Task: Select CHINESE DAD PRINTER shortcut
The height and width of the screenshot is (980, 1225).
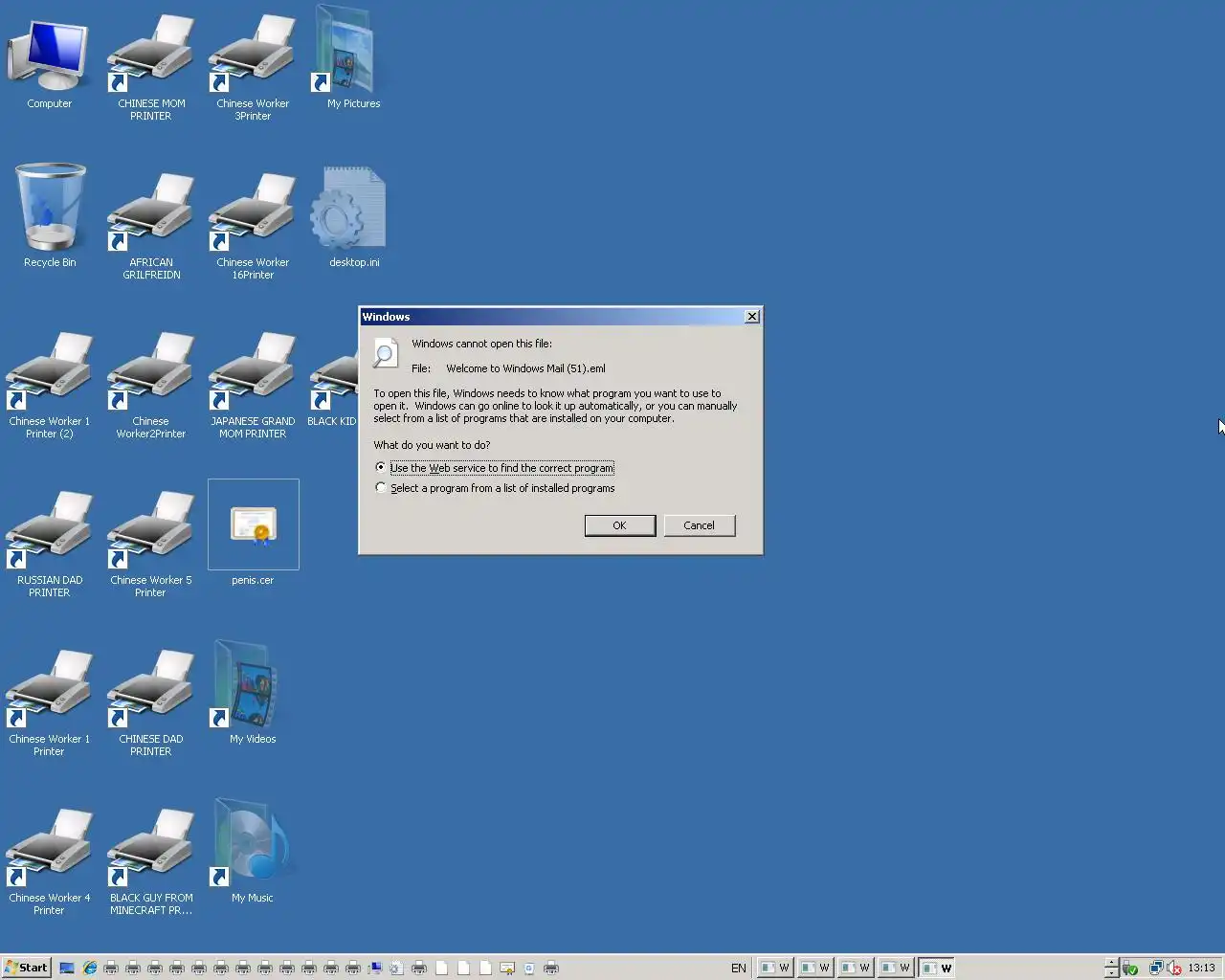Action: click(x=151, y=702)
